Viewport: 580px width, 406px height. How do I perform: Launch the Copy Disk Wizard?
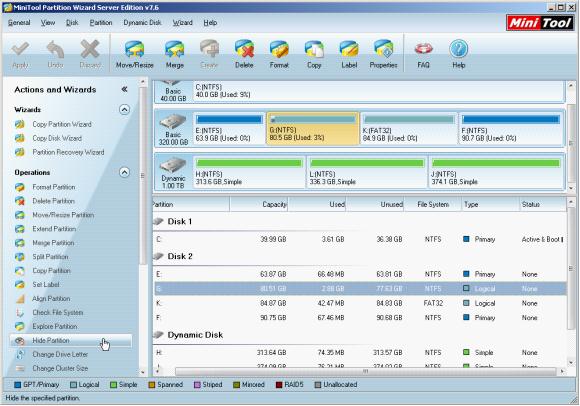point(57,138)
